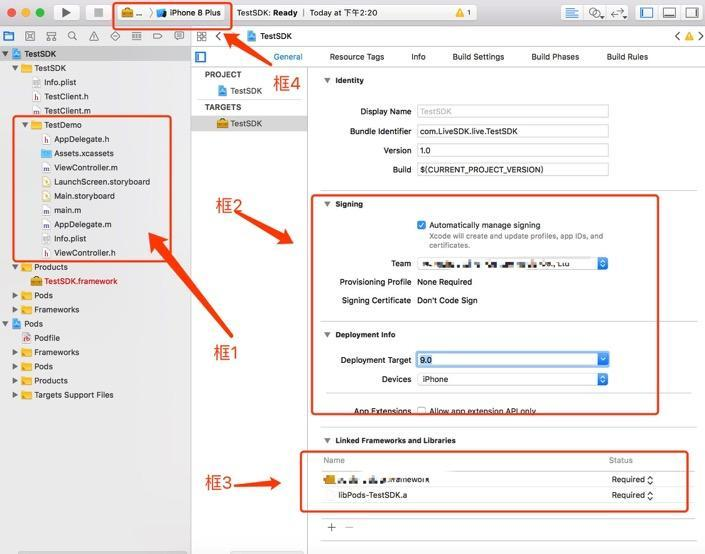This screenshot has width=705, height=554.
Task: Open the related items grid menu
Action: point(201,36)
